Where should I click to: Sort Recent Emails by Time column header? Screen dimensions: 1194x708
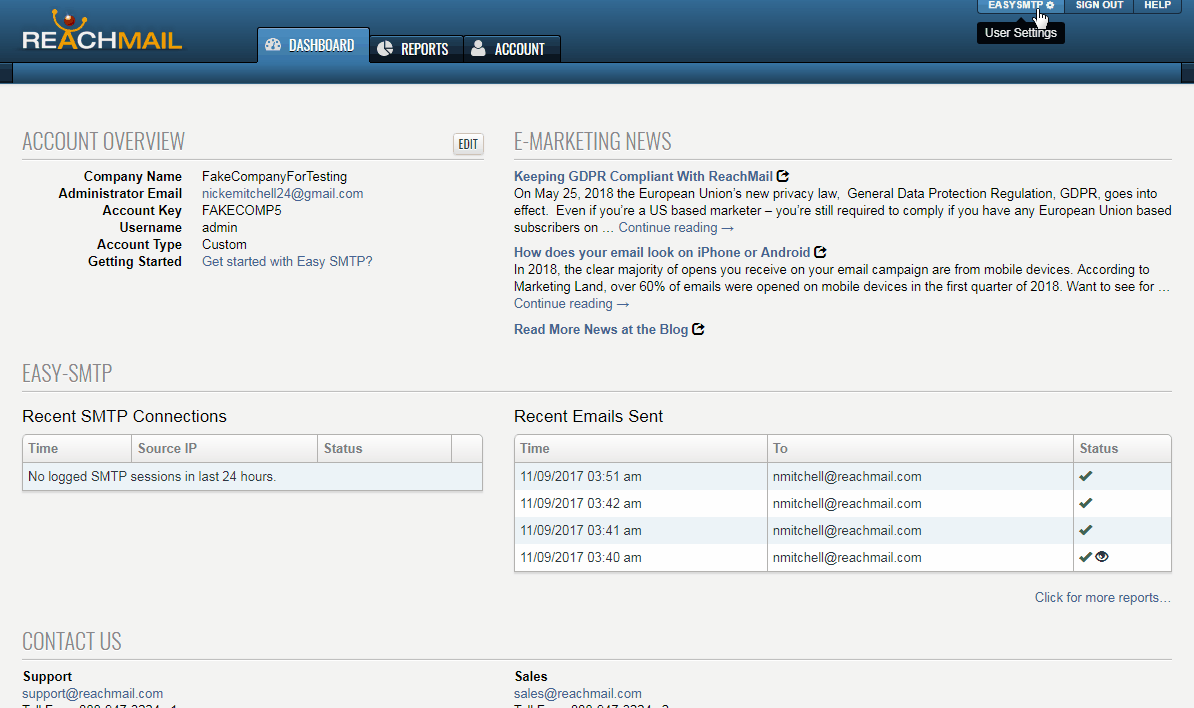pos(535,448)
